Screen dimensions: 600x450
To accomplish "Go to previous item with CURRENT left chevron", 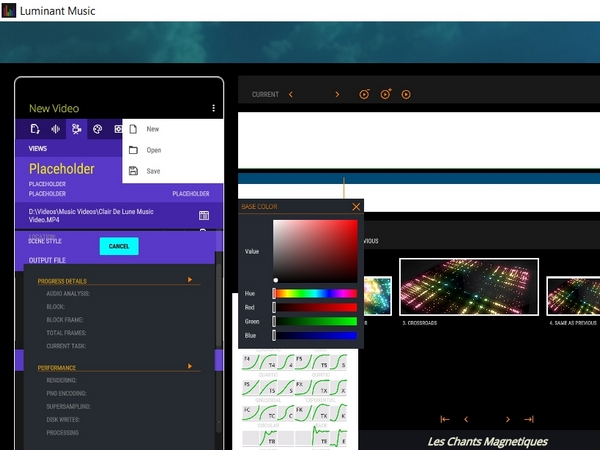I will [291, 95].
